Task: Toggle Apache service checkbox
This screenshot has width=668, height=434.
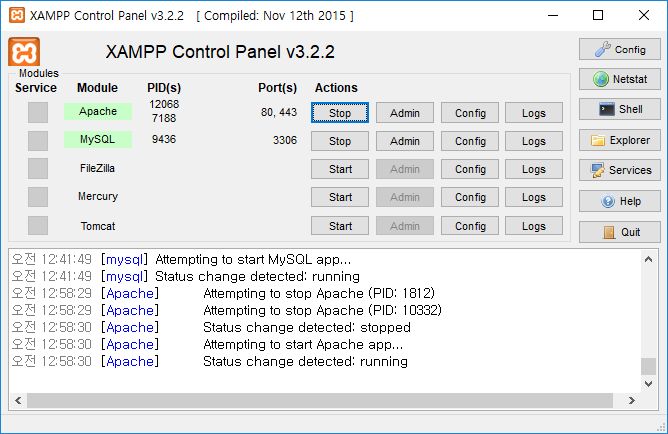Action: 38,112
